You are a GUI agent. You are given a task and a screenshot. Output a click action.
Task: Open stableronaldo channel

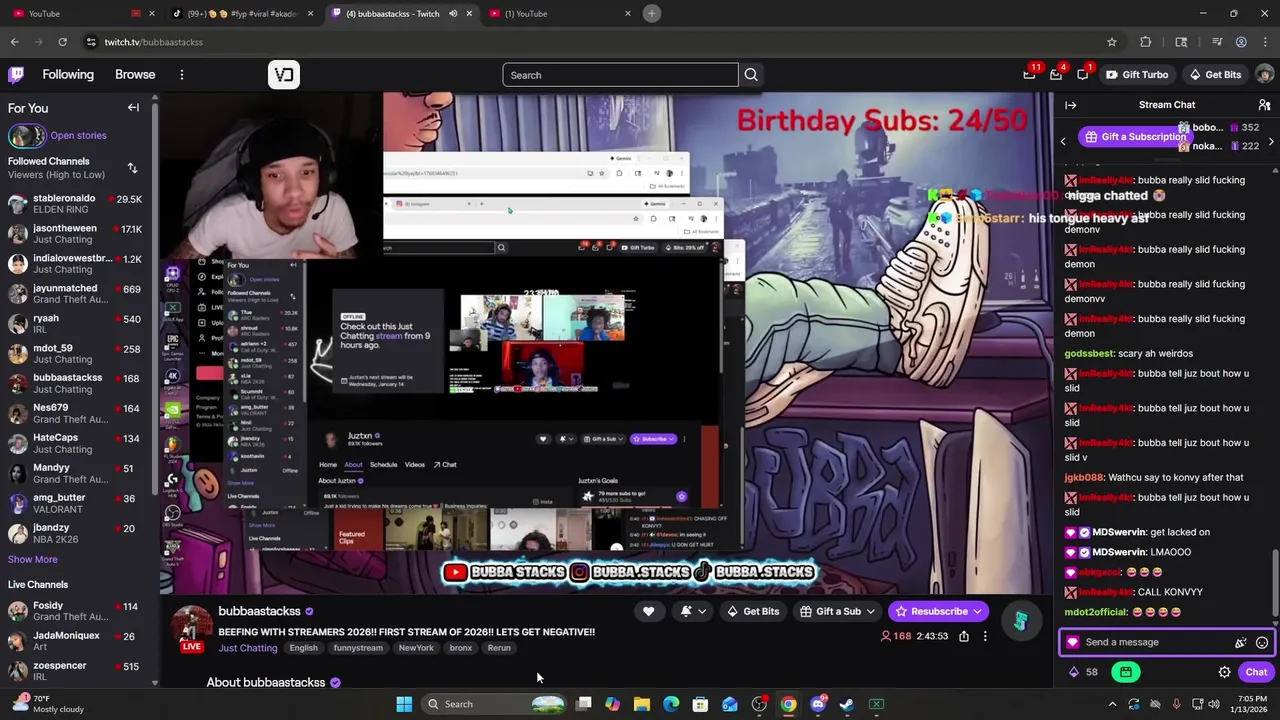pos(75,203)
